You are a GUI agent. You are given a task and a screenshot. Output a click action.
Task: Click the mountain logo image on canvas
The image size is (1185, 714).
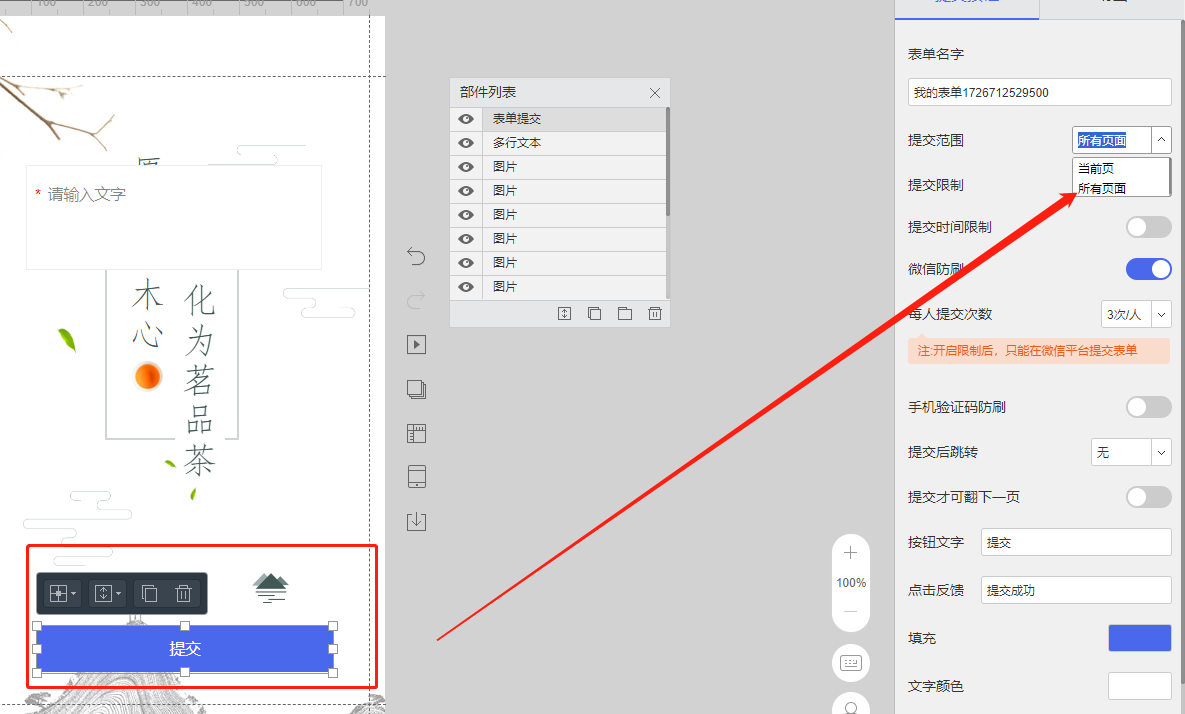coord(271,588)
